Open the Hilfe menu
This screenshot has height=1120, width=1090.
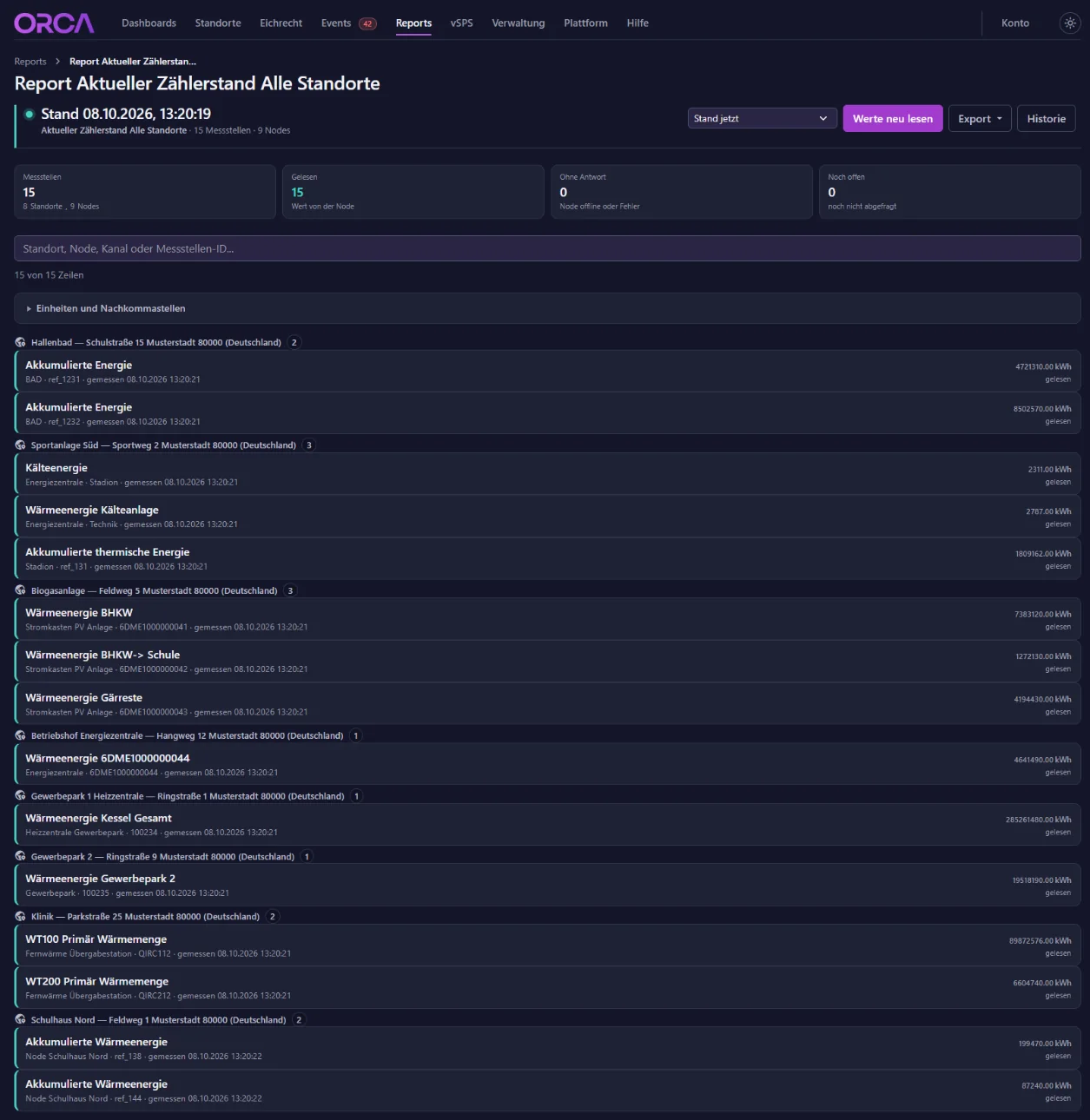(x=637, y=23)
